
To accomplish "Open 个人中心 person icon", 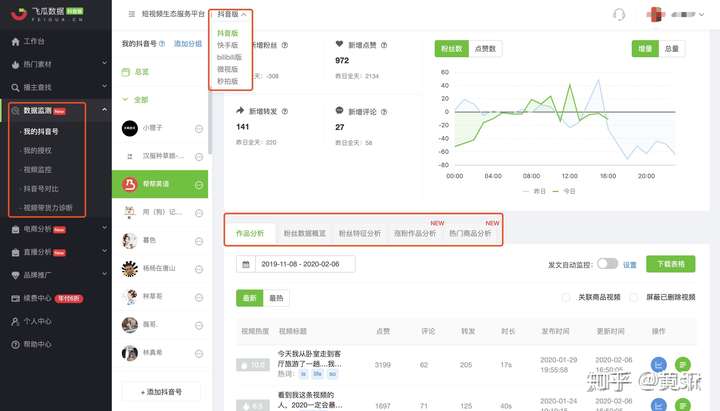I will [16, 321].
